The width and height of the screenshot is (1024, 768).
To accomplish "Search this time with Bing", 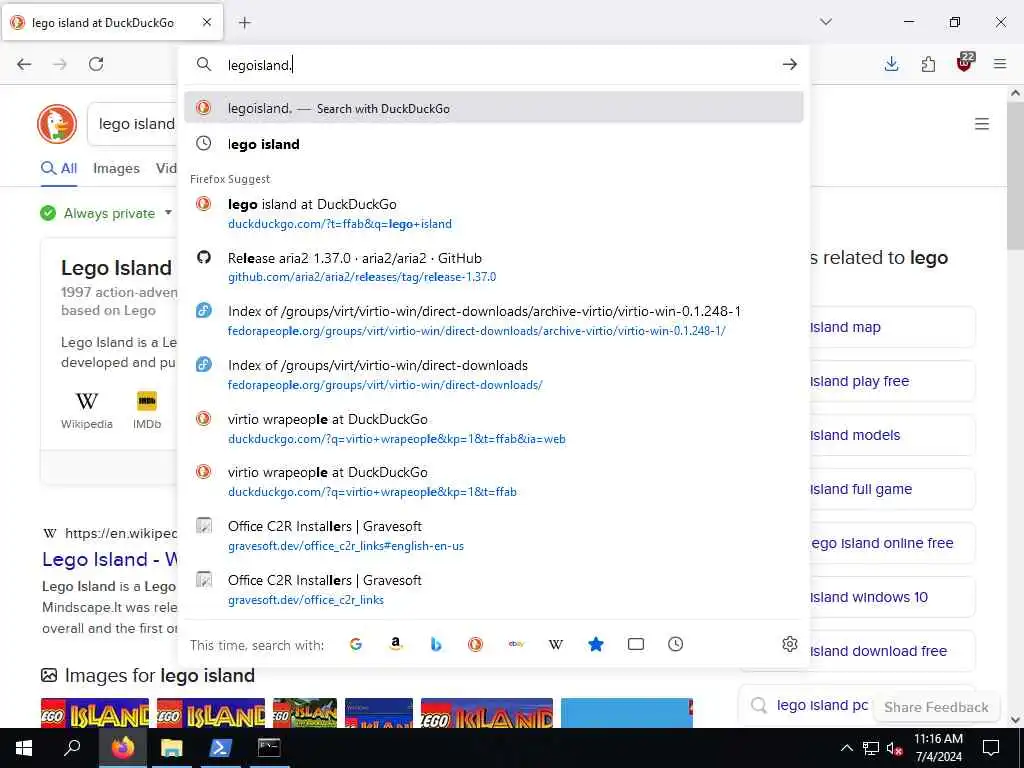I will (x=436, y=645).
